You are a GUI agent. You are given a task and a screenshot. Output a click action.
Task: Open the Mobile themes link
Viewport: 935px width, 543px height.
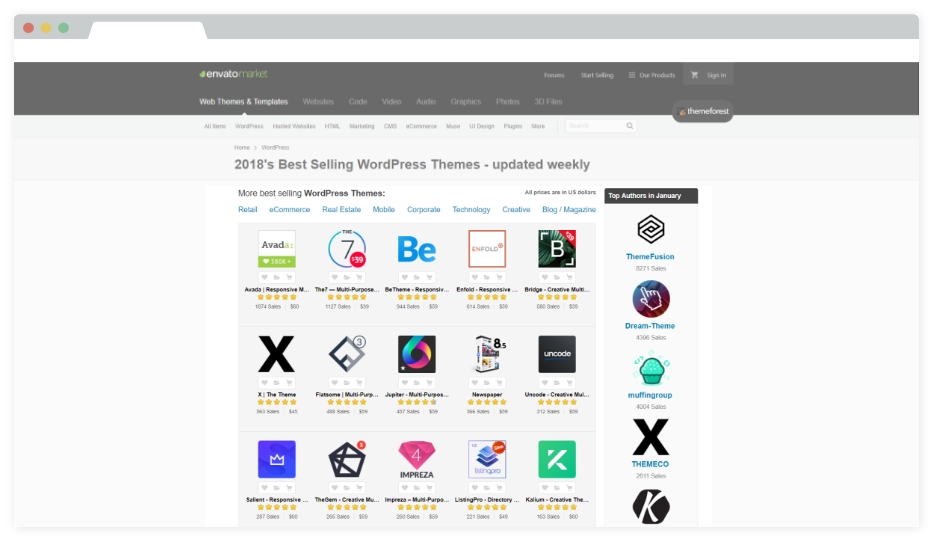click(x=384, y=210)
